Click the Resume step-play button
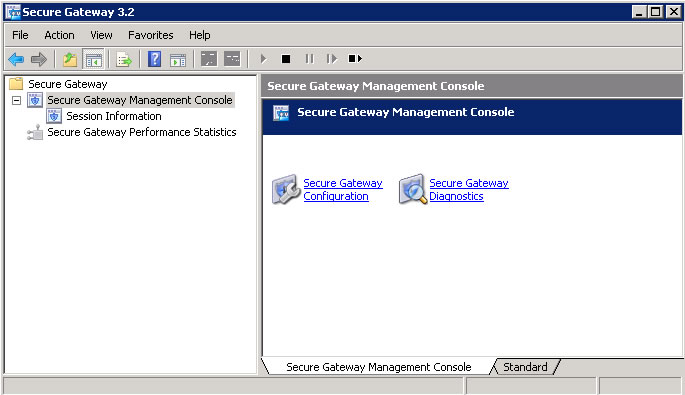This screenshot has height=395, width=685. click(332, 59)
